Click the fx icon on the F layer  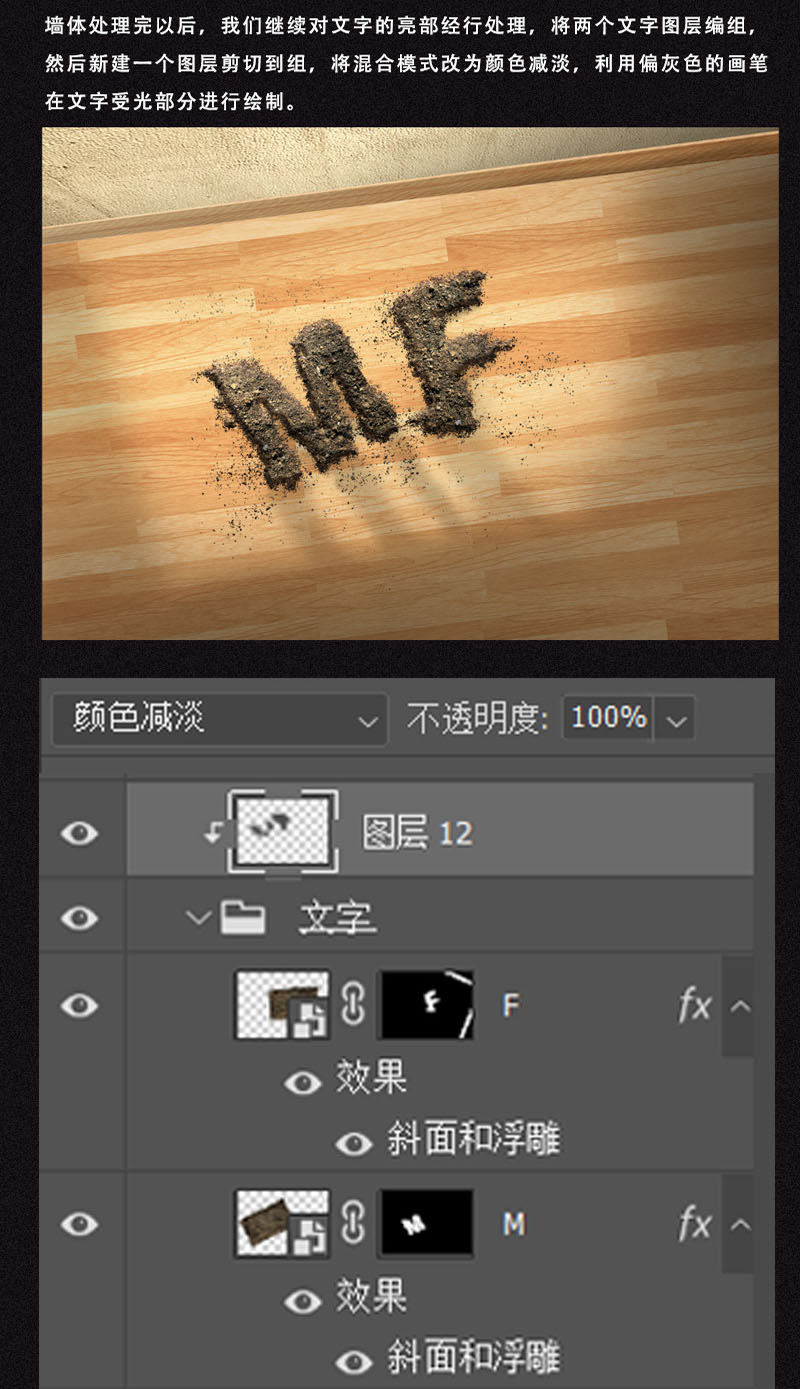tap(694, 1005)
